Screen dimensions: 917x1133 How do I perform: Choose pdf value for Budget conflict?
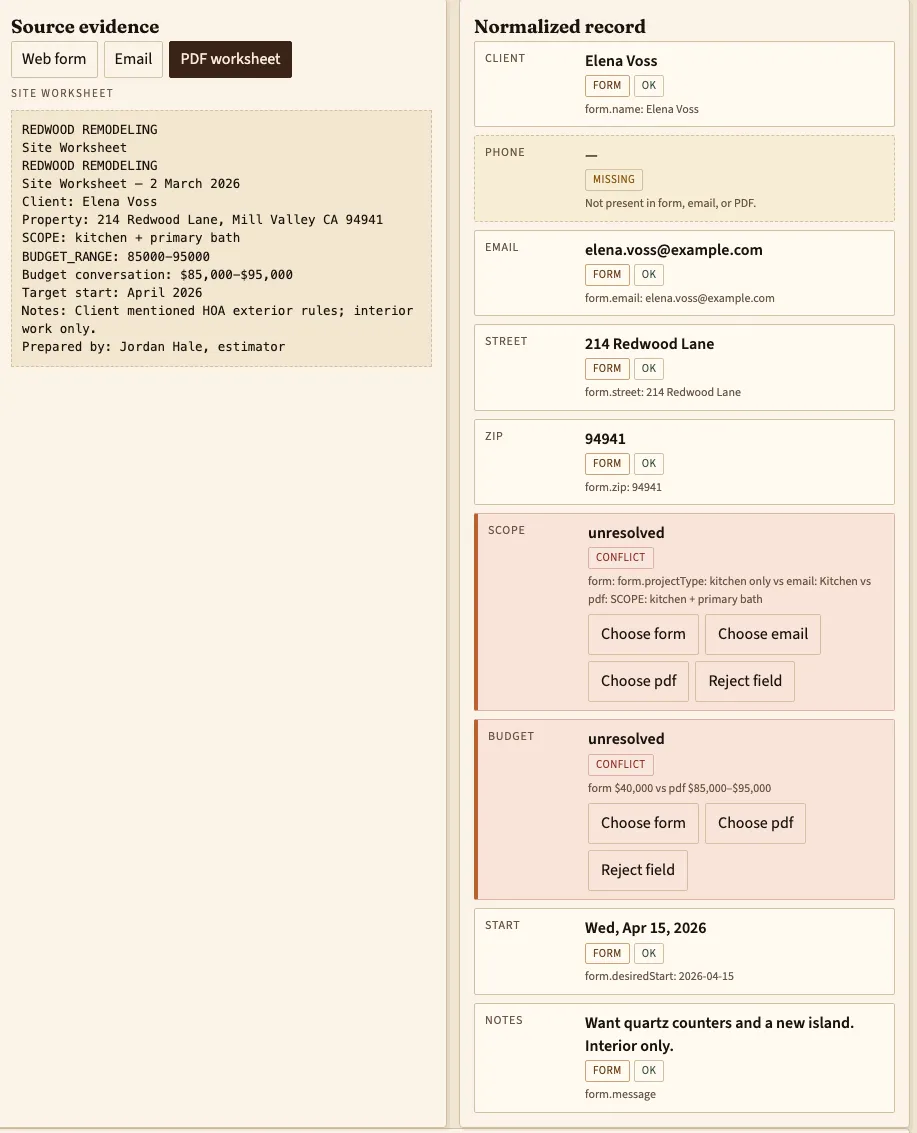pyautogui.click(x=755, y=823)
